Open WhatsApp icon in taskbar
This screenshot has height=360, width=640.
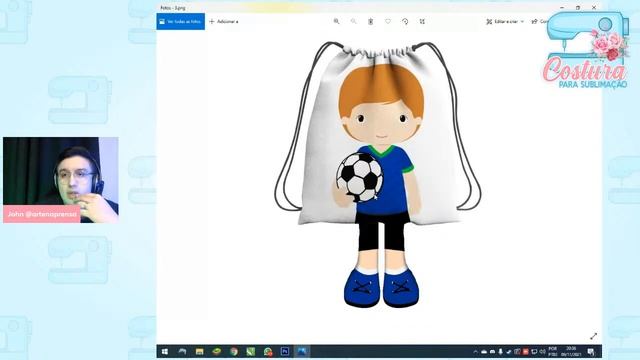(268, 351)
